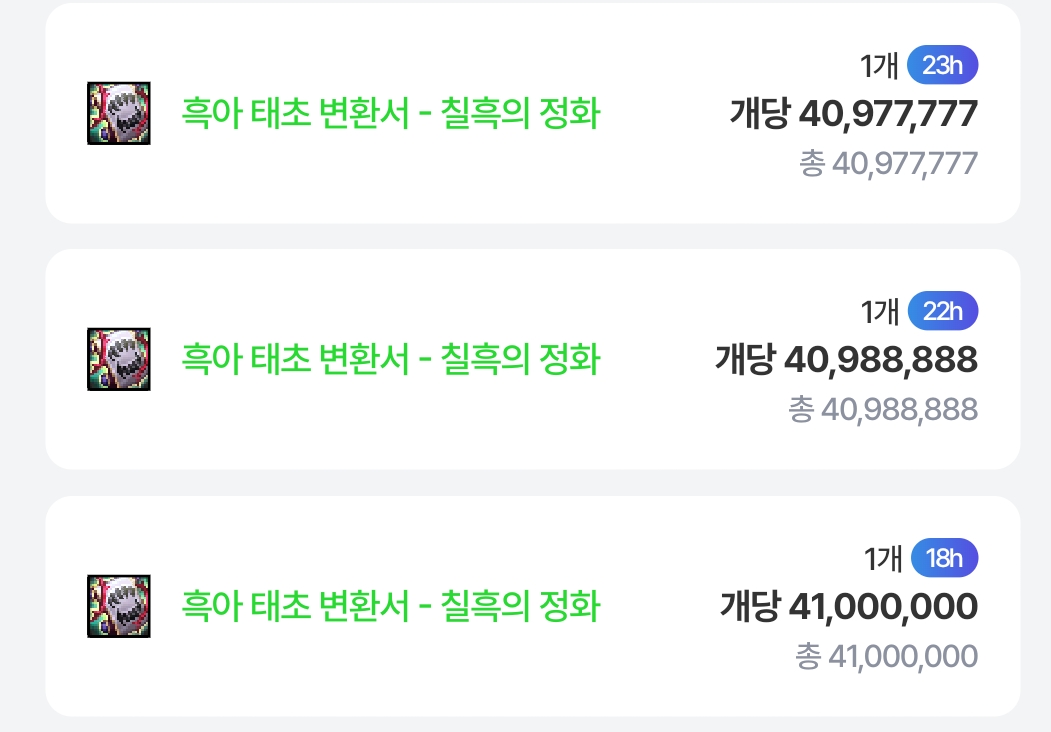This screenshot has width=1051, height=732.
Task: Click the total price 총 40,977,777
Action: [887, 163]
